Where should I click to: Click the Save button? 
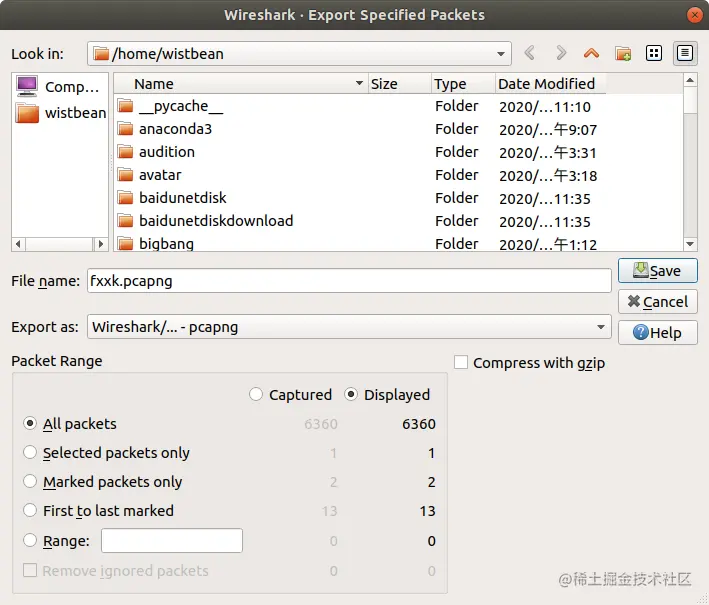(x=657, y=271)
